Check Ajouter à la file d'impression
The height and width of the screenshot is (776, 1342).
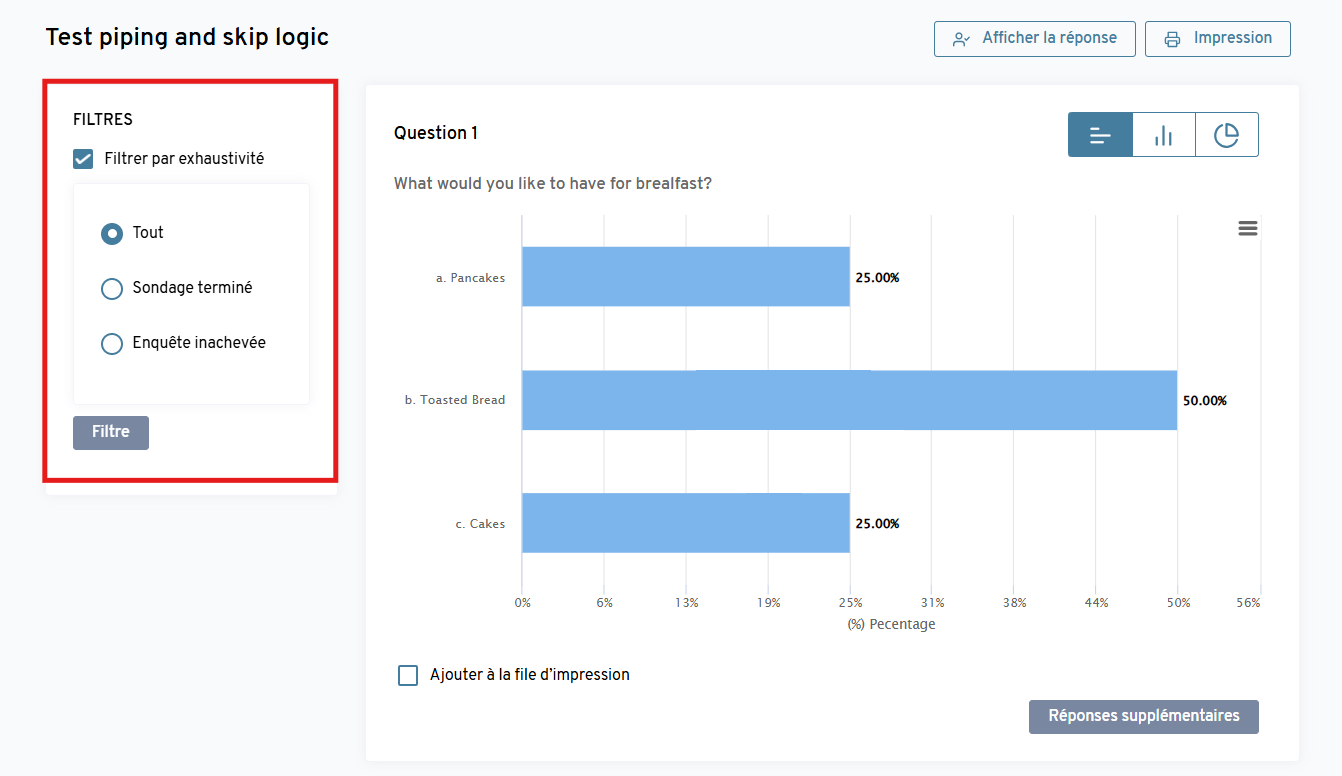pos(408,675)
